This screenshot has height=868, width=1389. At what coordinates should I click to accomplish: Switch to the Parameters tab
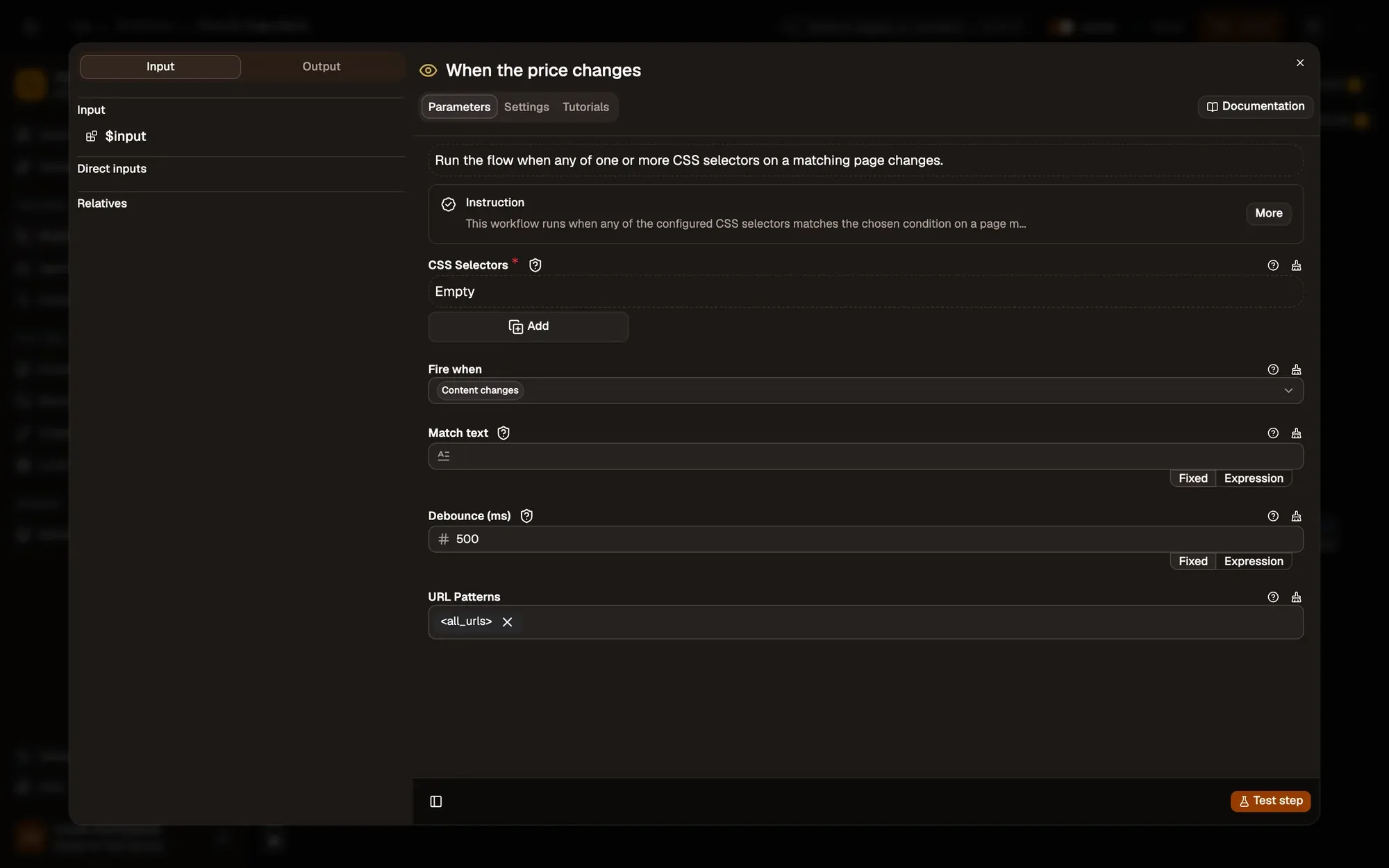point(459,107)
